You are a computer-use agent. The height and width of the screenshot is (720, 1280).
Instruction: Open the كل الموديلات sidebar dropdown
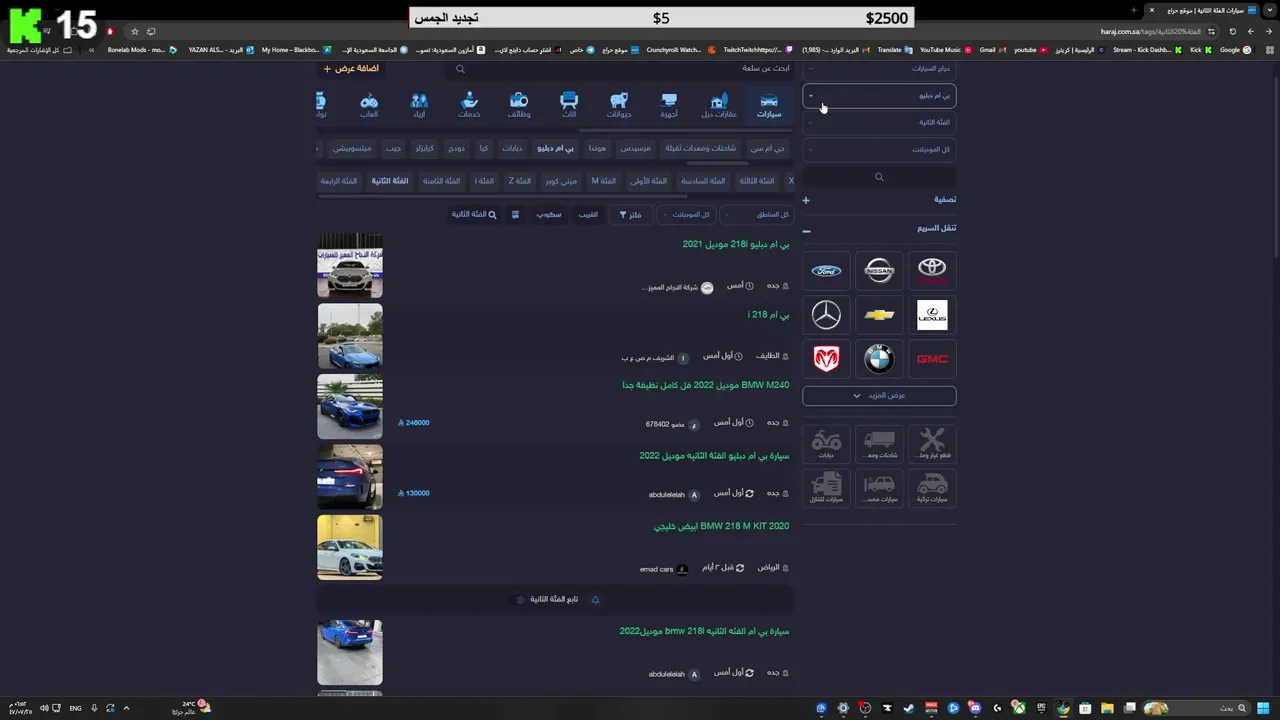pyautogui.click(x=879, y=149)
